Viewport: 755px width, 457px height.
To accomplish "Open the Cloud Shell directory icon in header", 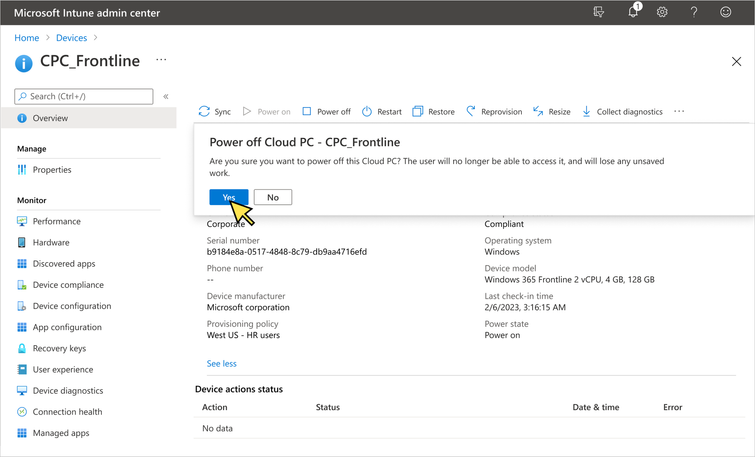I will [x=599, y=12].
